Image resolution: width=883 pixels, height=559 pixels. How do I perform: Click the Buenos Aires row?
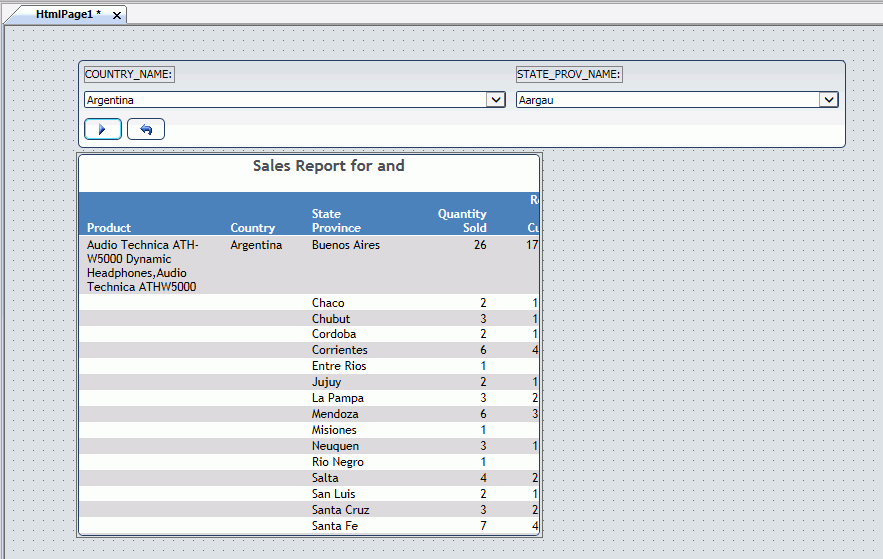pyautogui.click(x=309, y=265)
